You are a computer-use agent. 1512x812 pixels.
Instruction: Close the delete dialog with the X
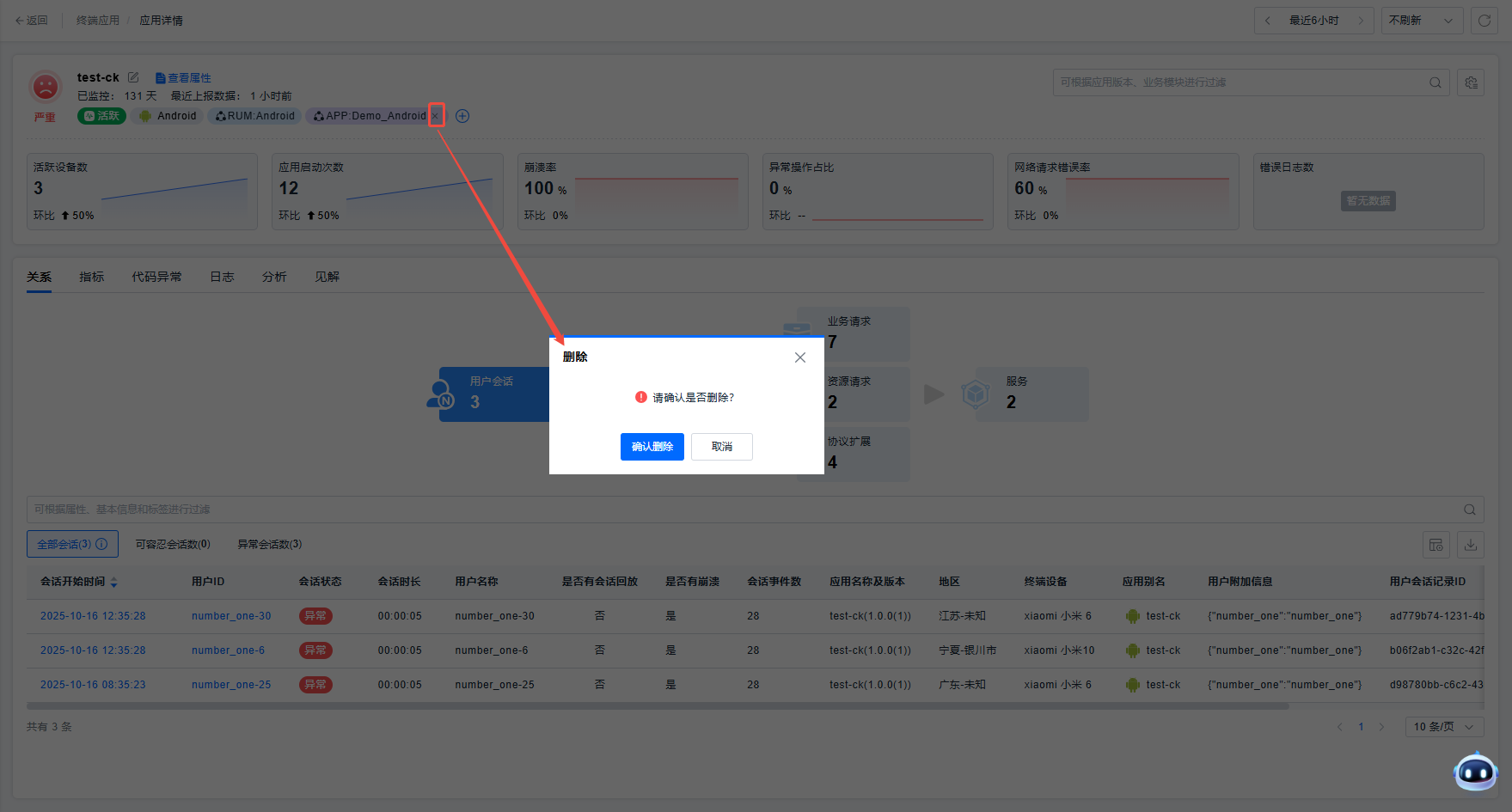(800, 357)
